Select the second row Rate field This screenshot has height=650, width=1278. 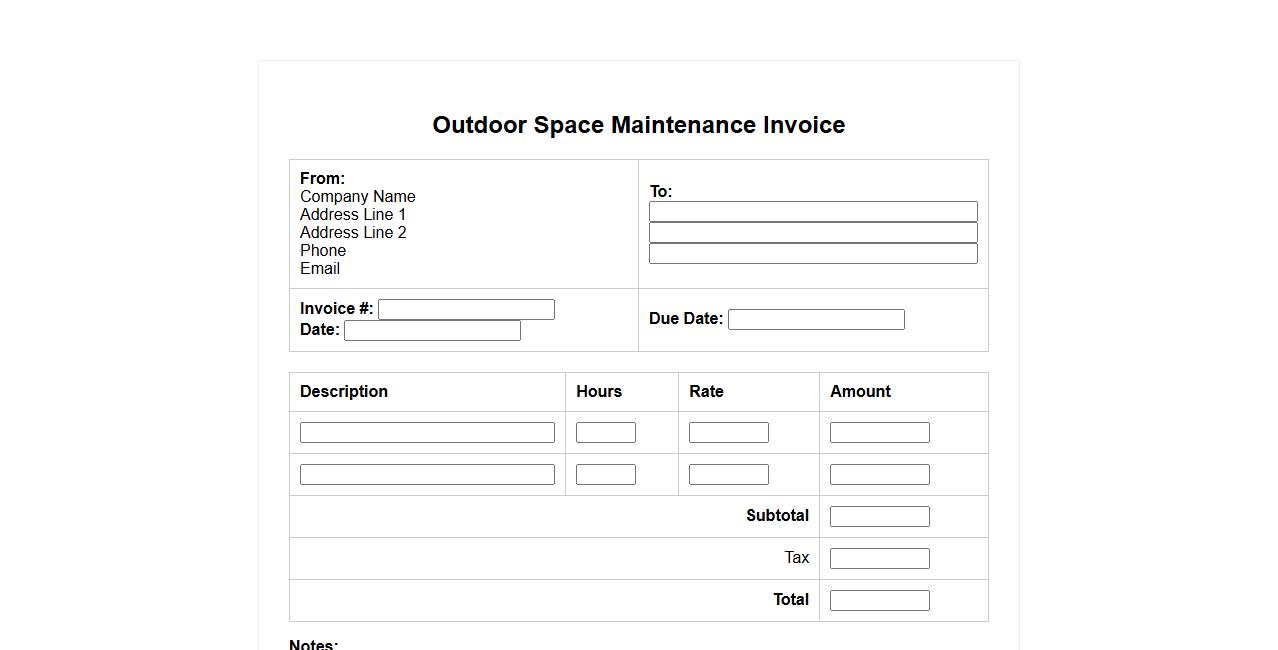729,475
